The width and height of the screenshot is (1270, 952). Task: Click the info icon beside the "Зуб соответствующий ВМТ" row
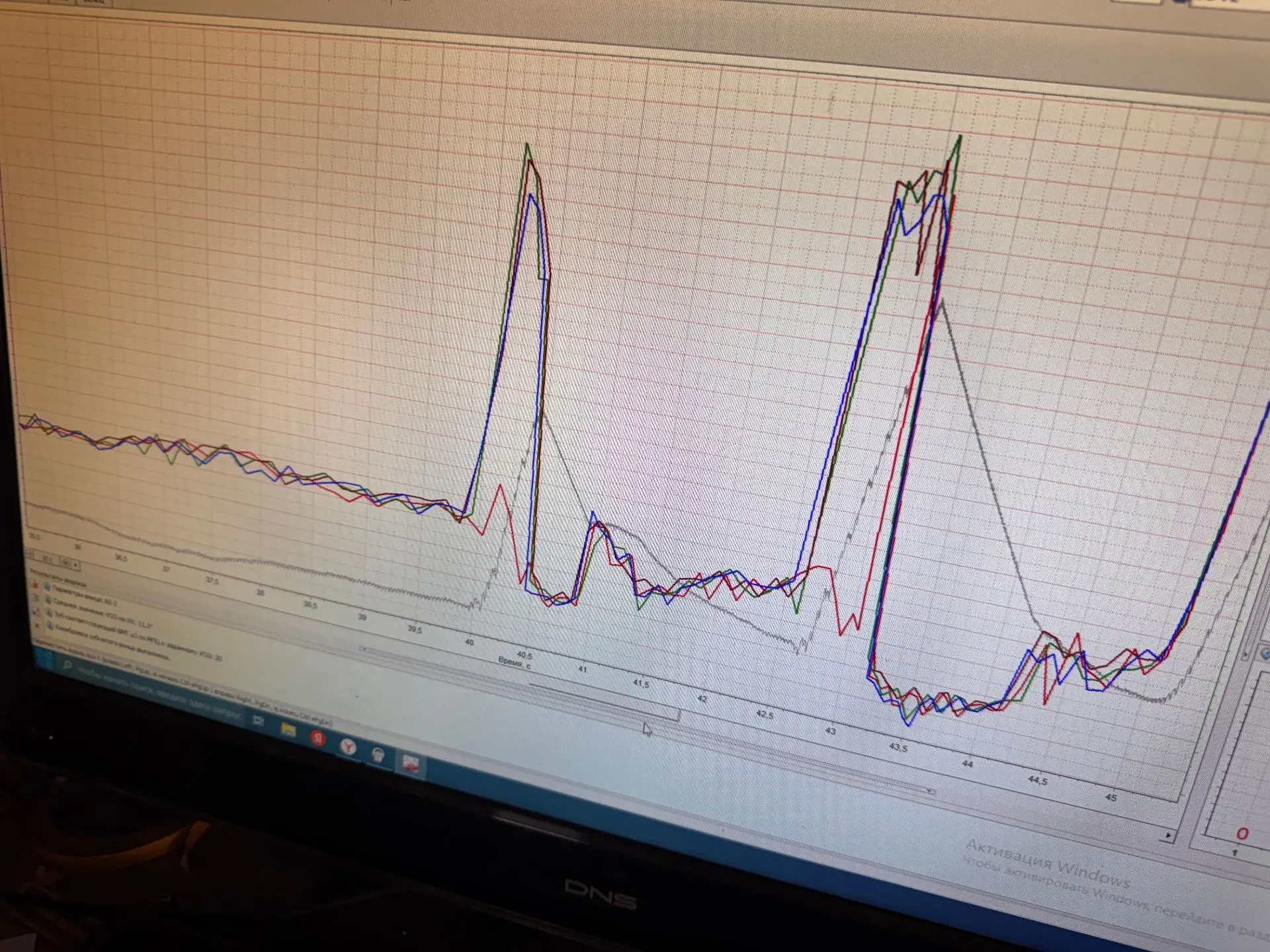(x=49, y=614)
